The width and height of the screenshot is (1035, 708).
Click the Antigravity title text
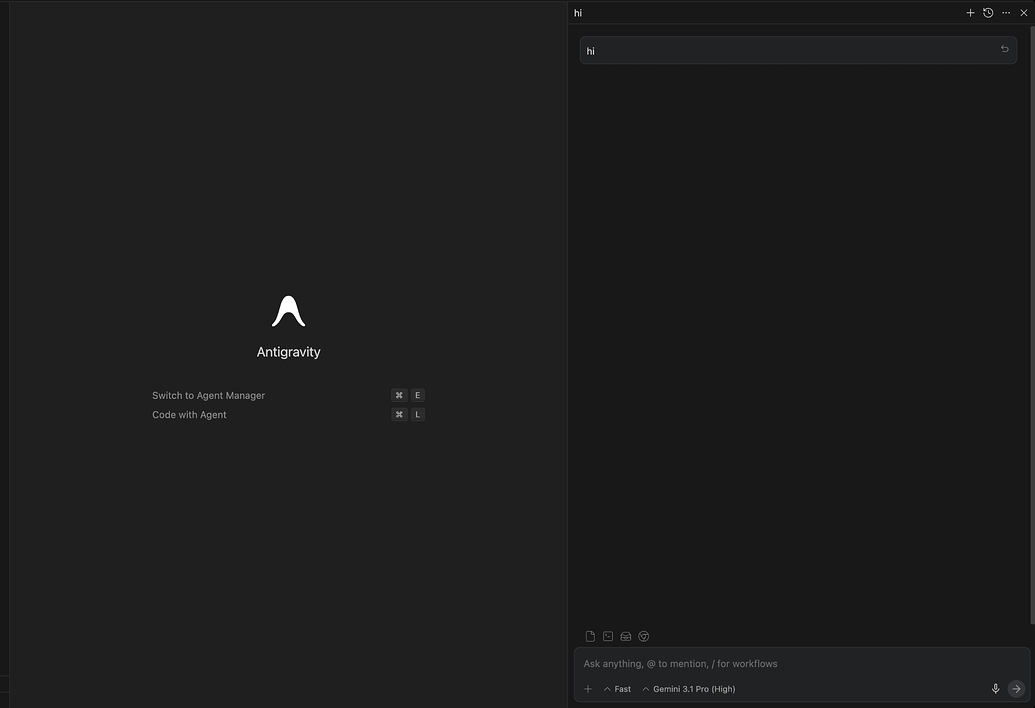[288, 352]
